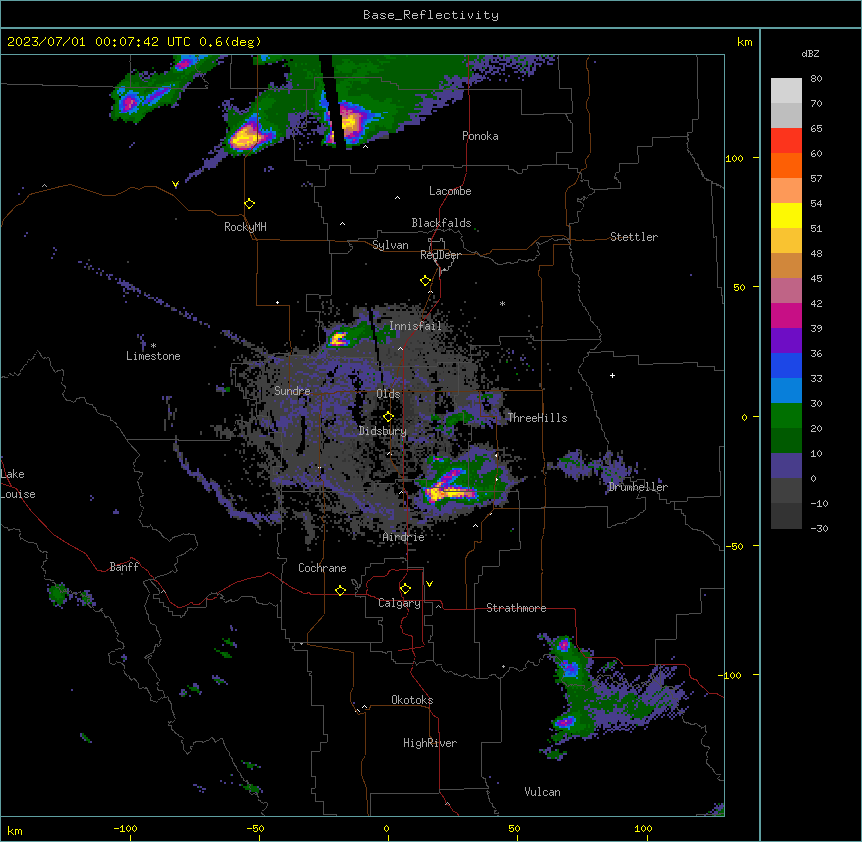Viewport: 862px width, 842px height.
Task: Click the Didsbury label
Action: point(383,431)
